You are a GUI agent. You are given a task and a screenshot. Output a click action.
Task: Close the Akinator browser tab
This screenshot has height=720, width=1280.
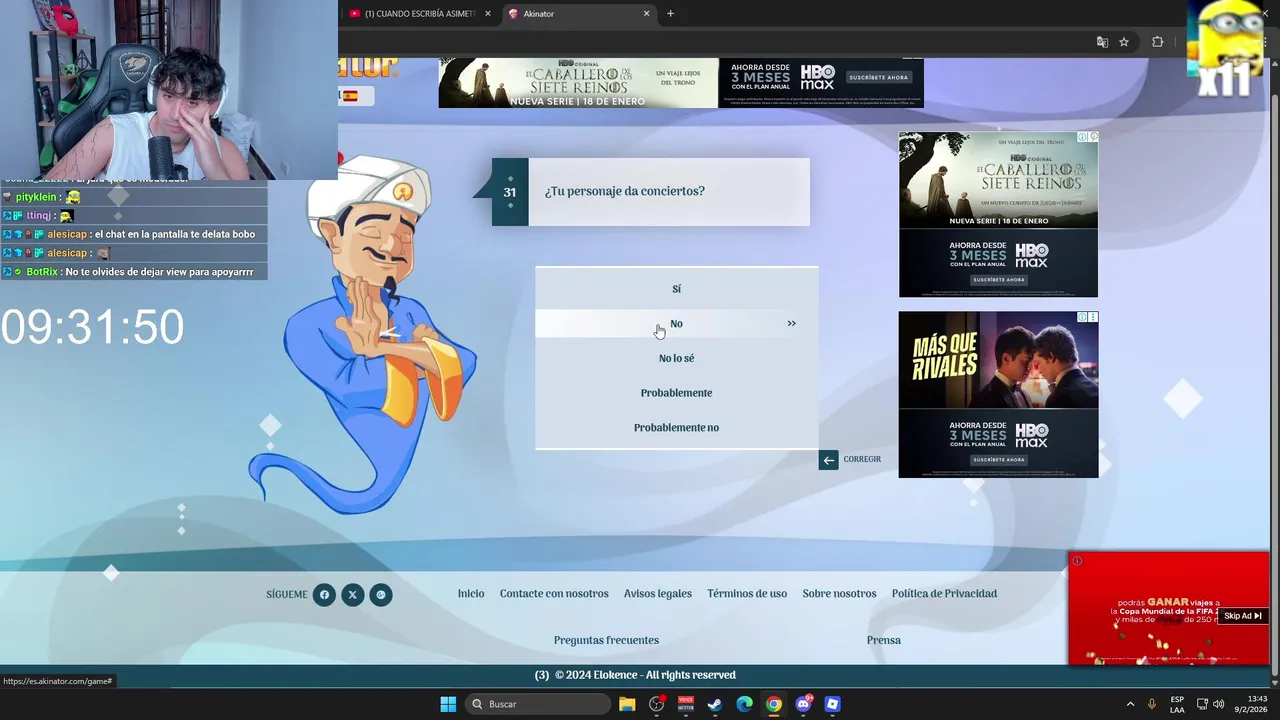646,14
